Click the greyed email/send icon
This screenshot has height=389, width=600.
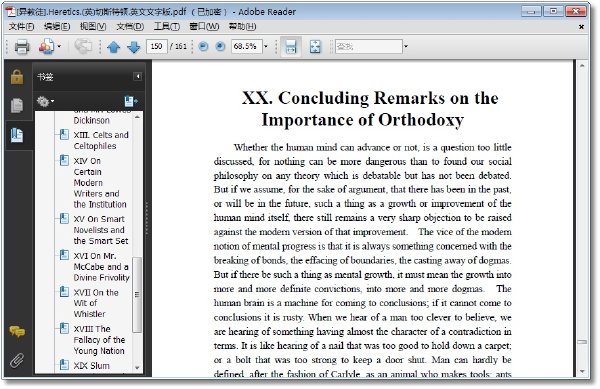[83, 46]
